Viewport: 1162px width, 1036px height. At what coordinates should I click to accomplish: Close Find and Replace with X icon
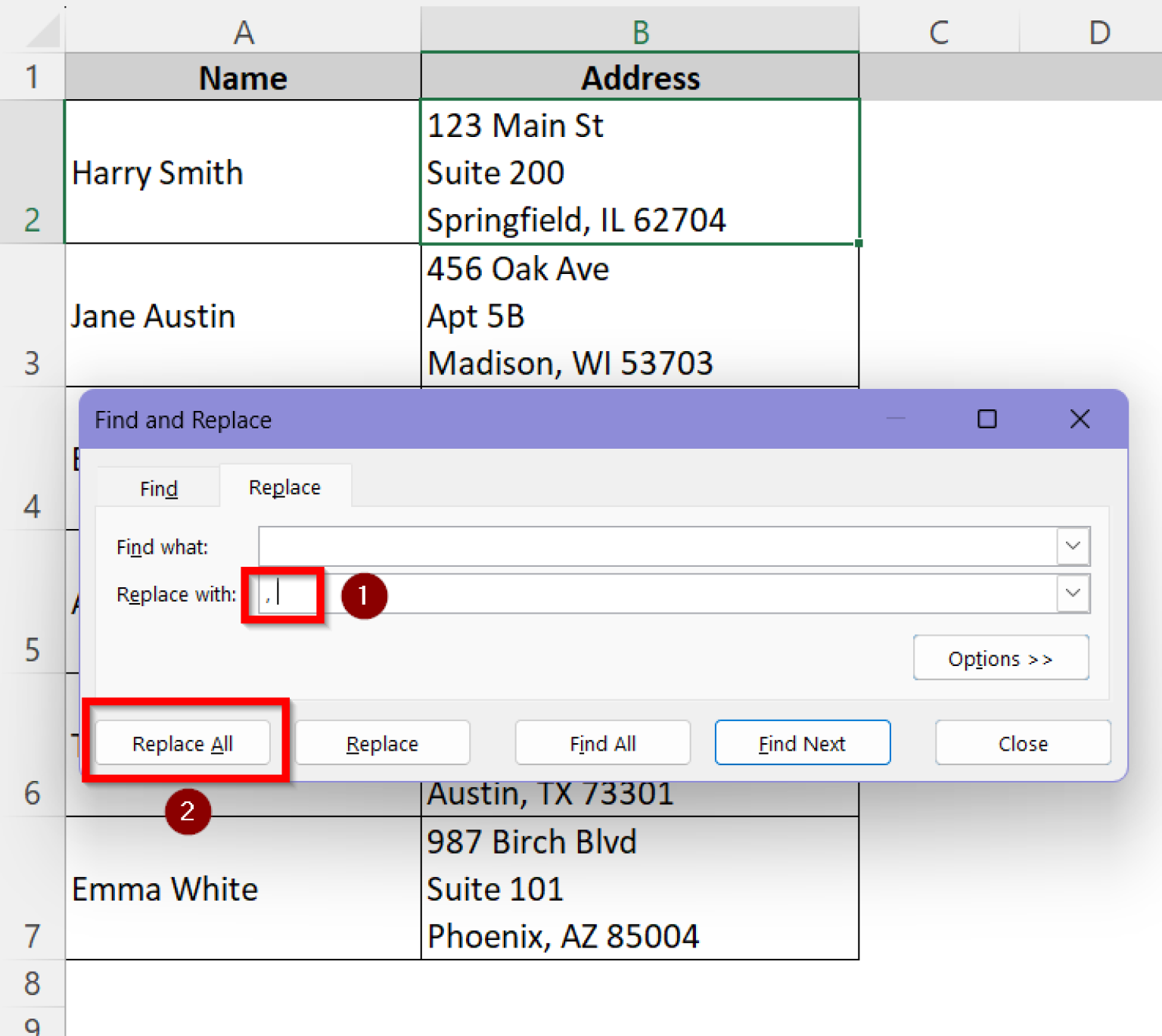1080,419
